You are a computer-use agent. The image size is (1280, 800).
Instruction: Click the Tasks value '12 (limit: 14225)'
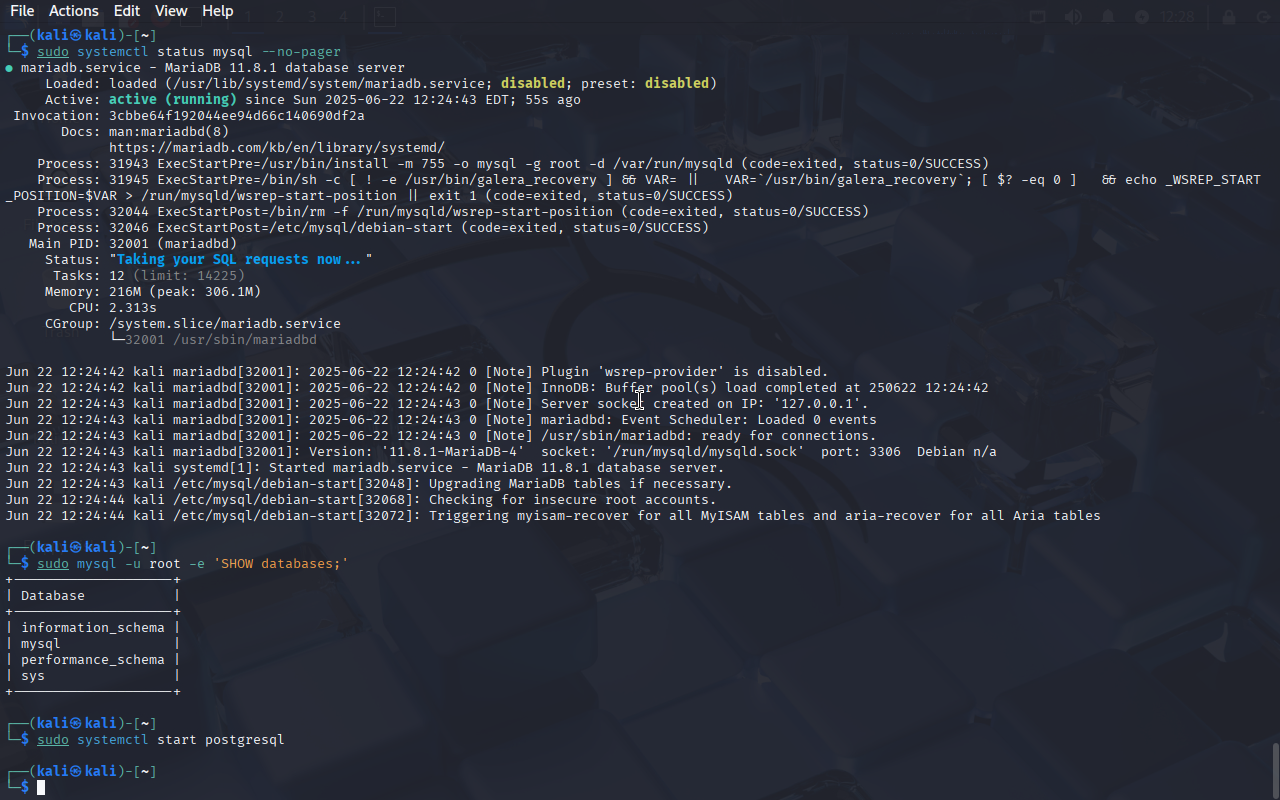click(x=177, y=276)
